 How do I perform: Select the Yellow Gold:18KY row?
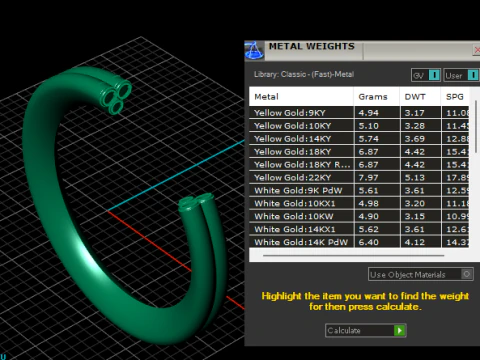click(x=359, y=152)
